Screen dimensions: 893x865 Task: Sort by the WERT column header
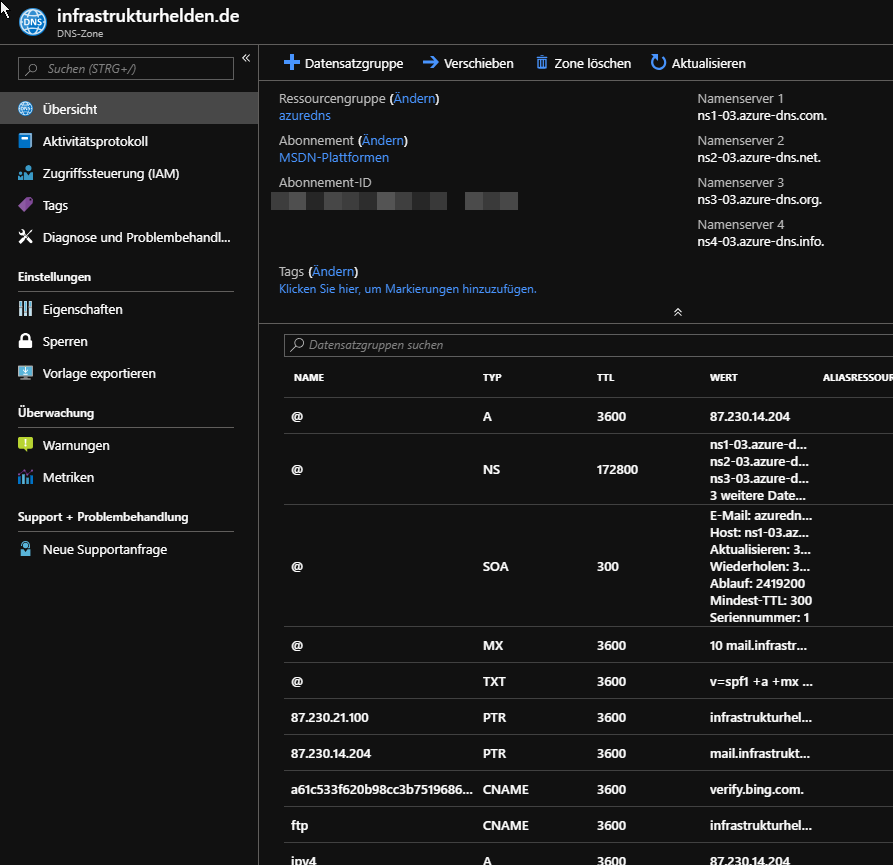point(723,377)
